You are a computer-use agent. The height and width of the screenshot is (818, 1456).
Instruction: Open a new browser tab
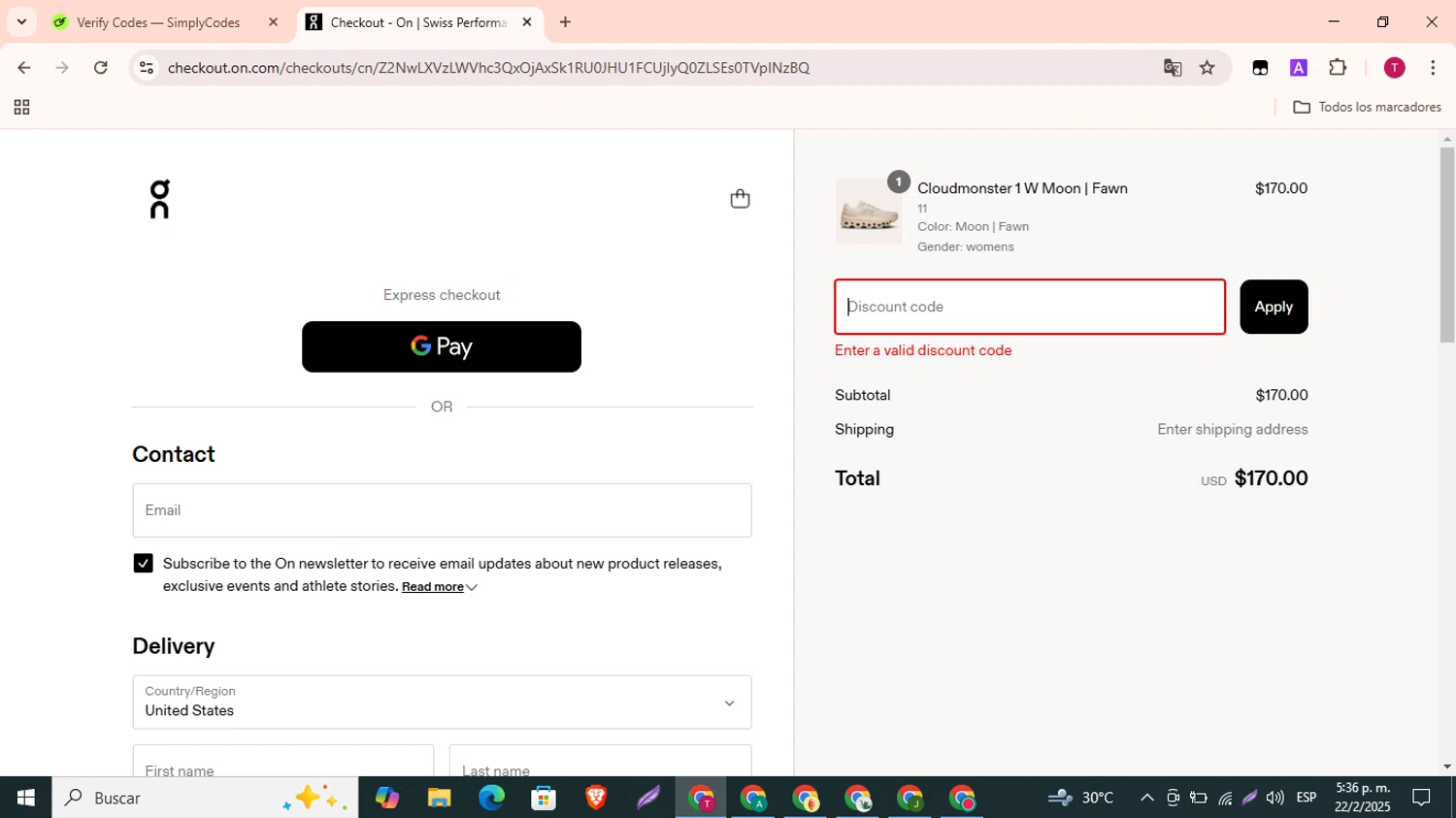565,22
